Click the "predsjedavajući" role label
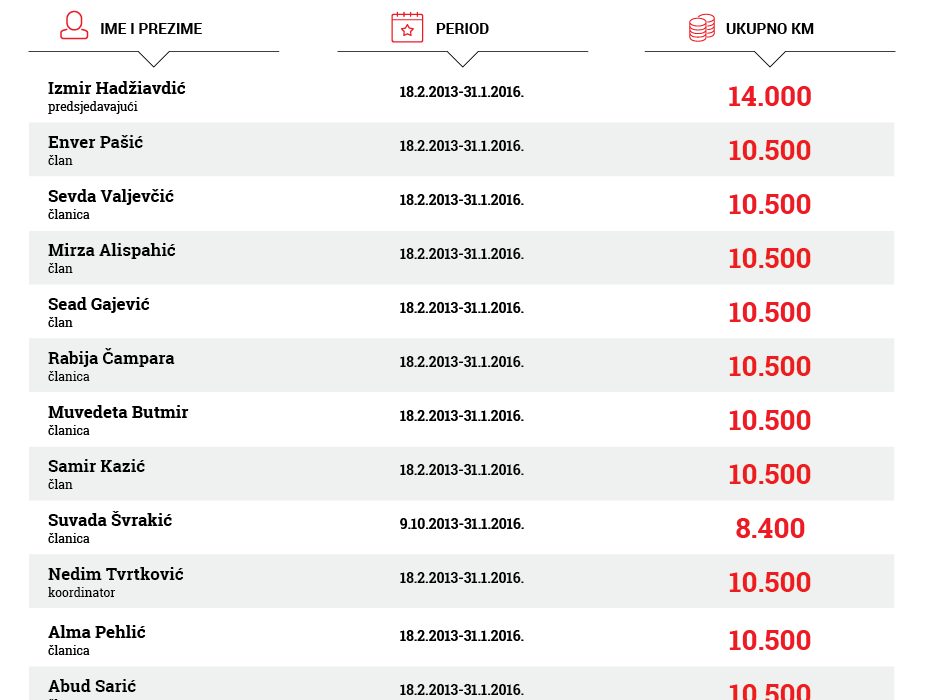 click(x=92, y=106)
